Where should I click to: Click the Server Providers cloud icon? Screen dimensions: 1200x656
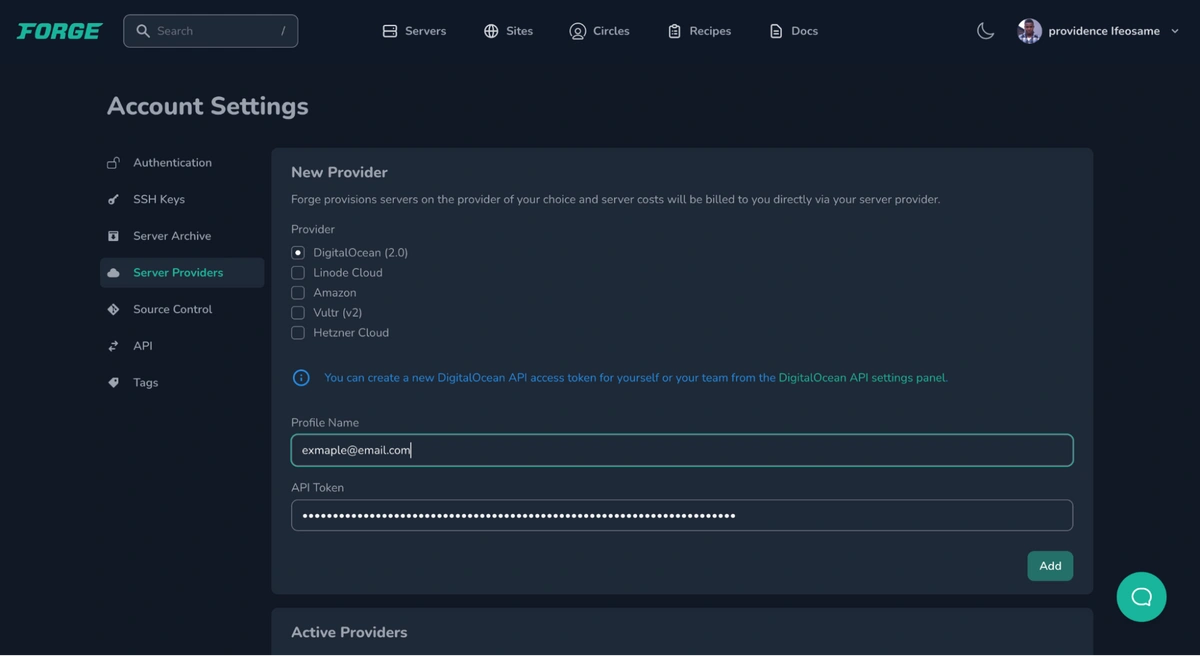[x=113, y=273]
